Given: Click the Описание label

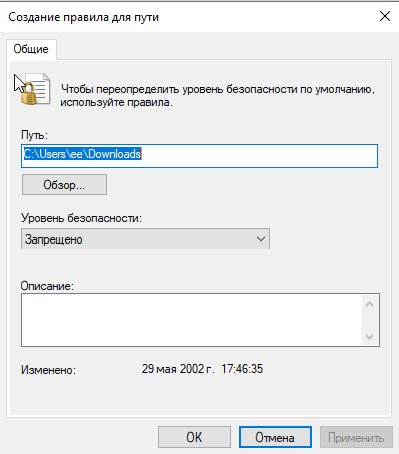Looking at the screenshot, I should (x=47, y=286).
